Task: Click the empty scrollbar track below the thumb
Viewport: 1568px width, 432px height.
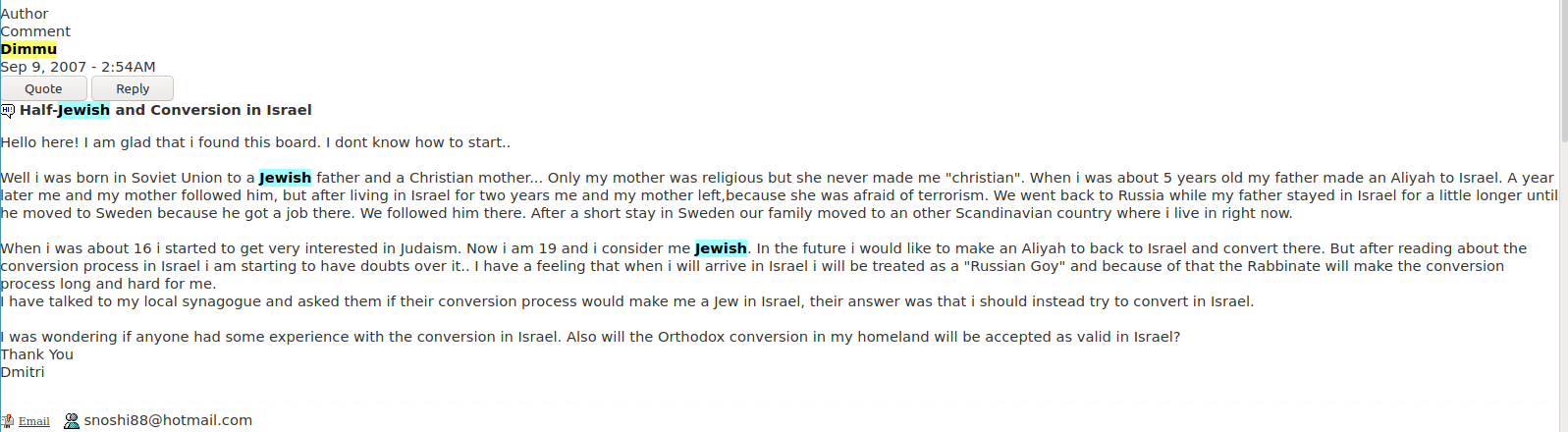Action: (1562, 295)
